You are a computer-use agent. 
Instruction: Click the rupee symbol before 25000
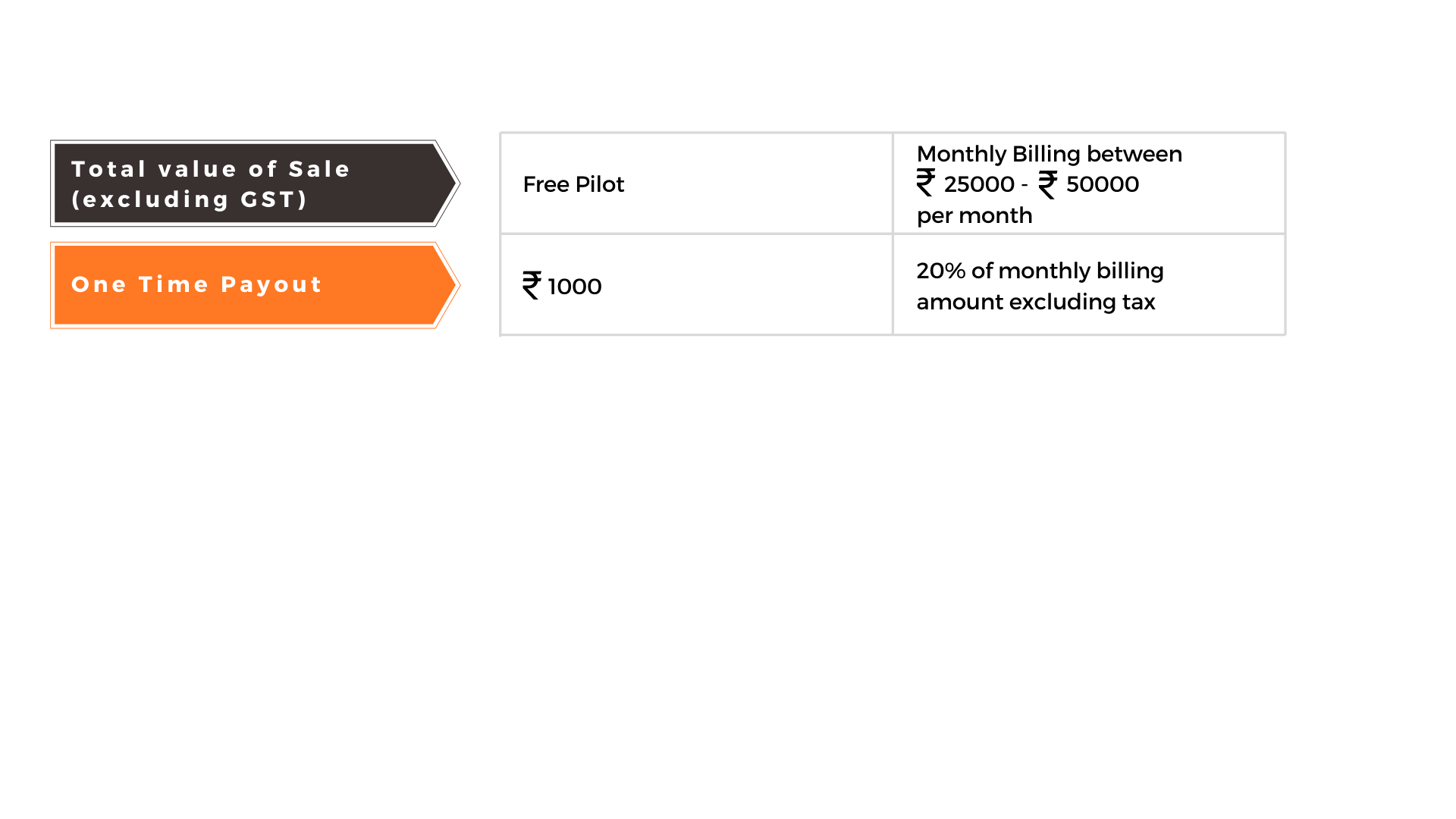click(x=926, y=183)
